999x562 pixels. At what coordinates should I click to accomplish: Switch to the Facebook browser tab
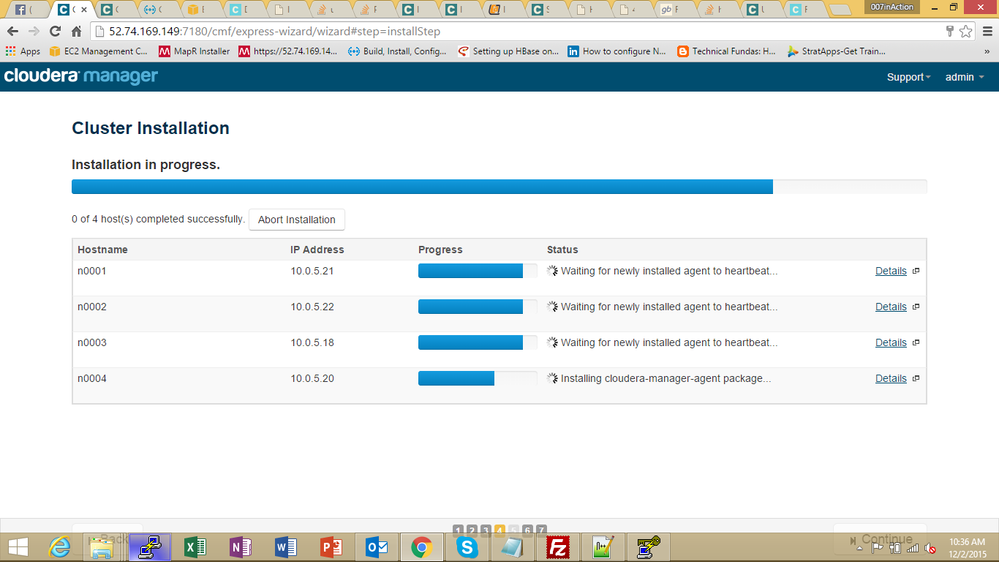point(24,10)
